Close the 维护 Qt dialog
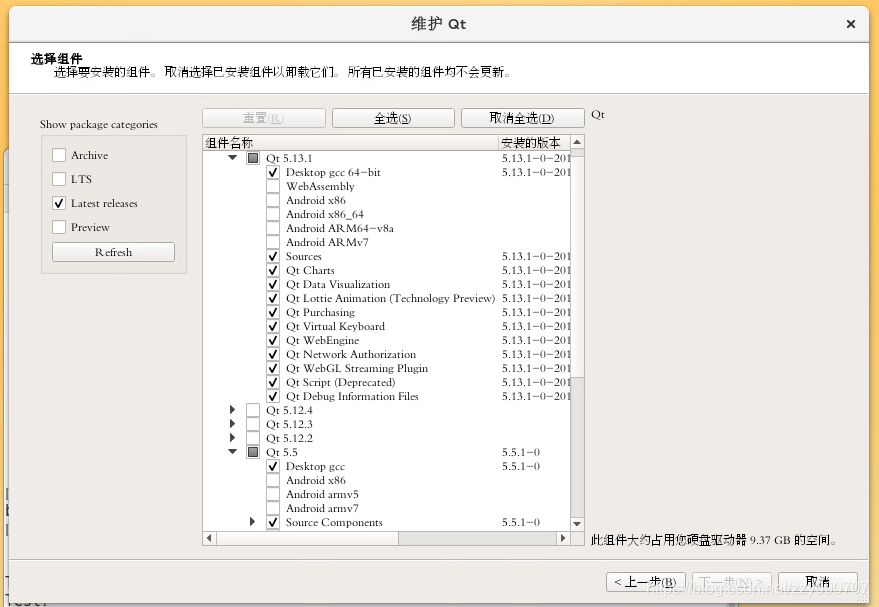The image size is (879, 607). (x=850, y=24)
